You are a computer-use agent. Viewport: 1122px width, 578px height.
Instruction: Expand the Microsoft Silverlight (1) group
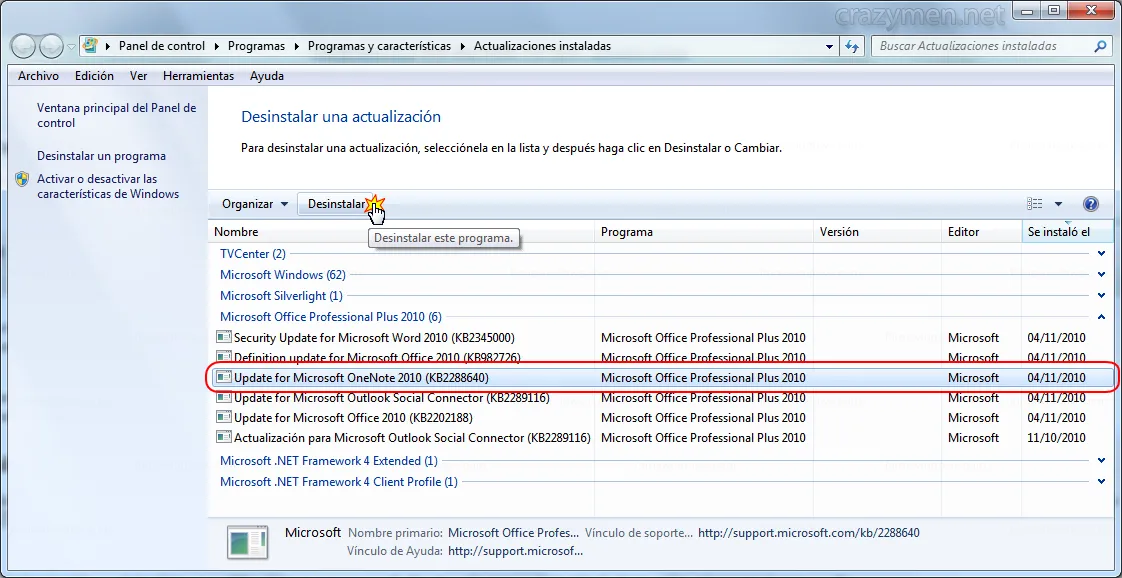pyautogui.click(x=1101, y=295)
